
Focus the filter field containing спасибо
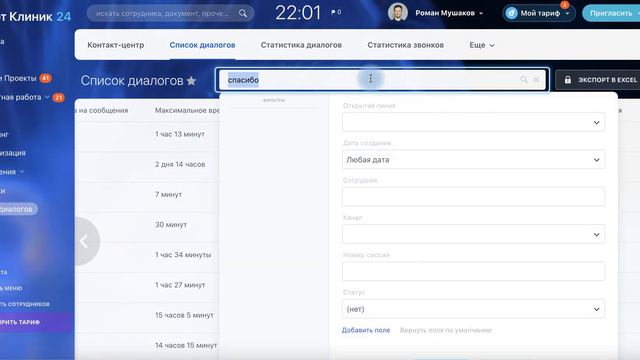coord(382,80)
